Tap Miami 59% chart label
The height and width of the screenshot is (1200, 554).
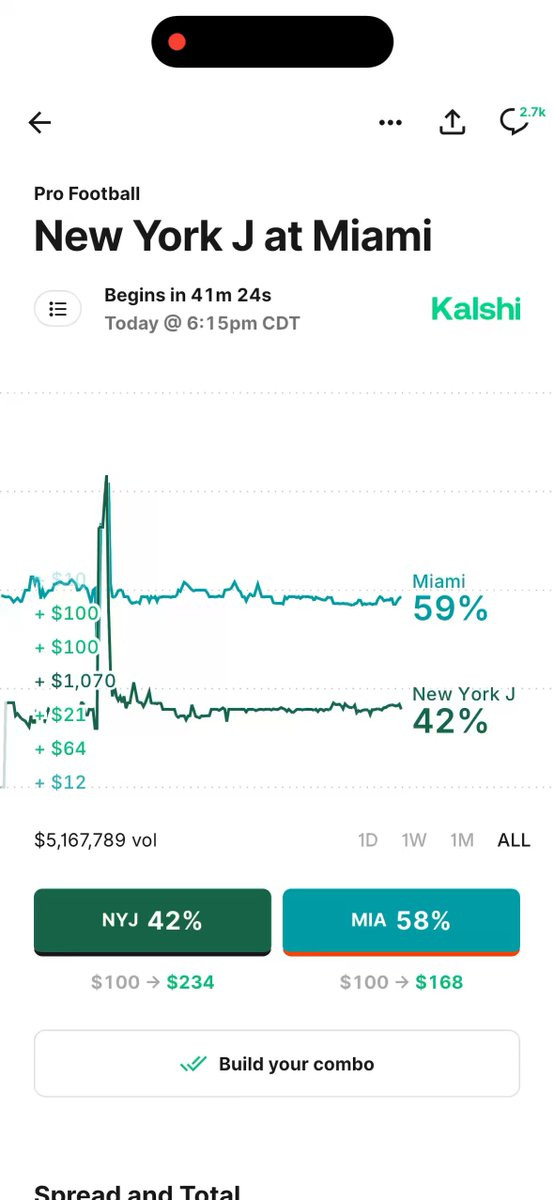pos(450,598)
